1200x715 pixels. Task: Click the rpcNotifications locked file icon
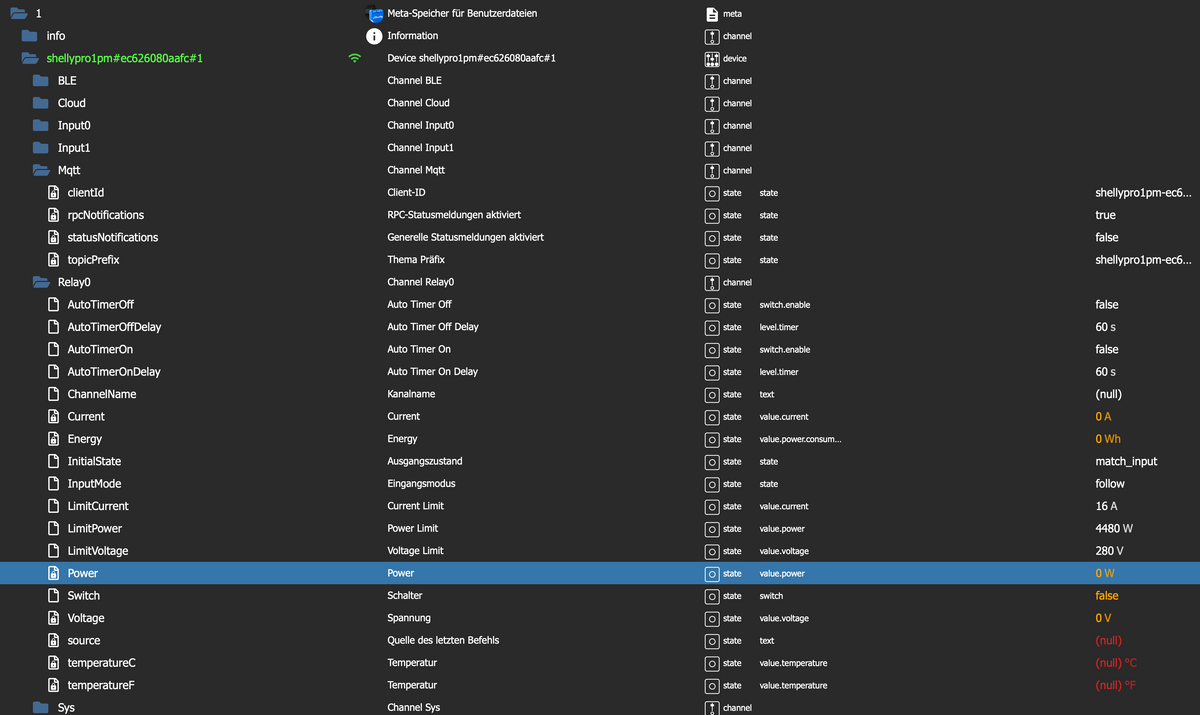[x=54, y=215]
